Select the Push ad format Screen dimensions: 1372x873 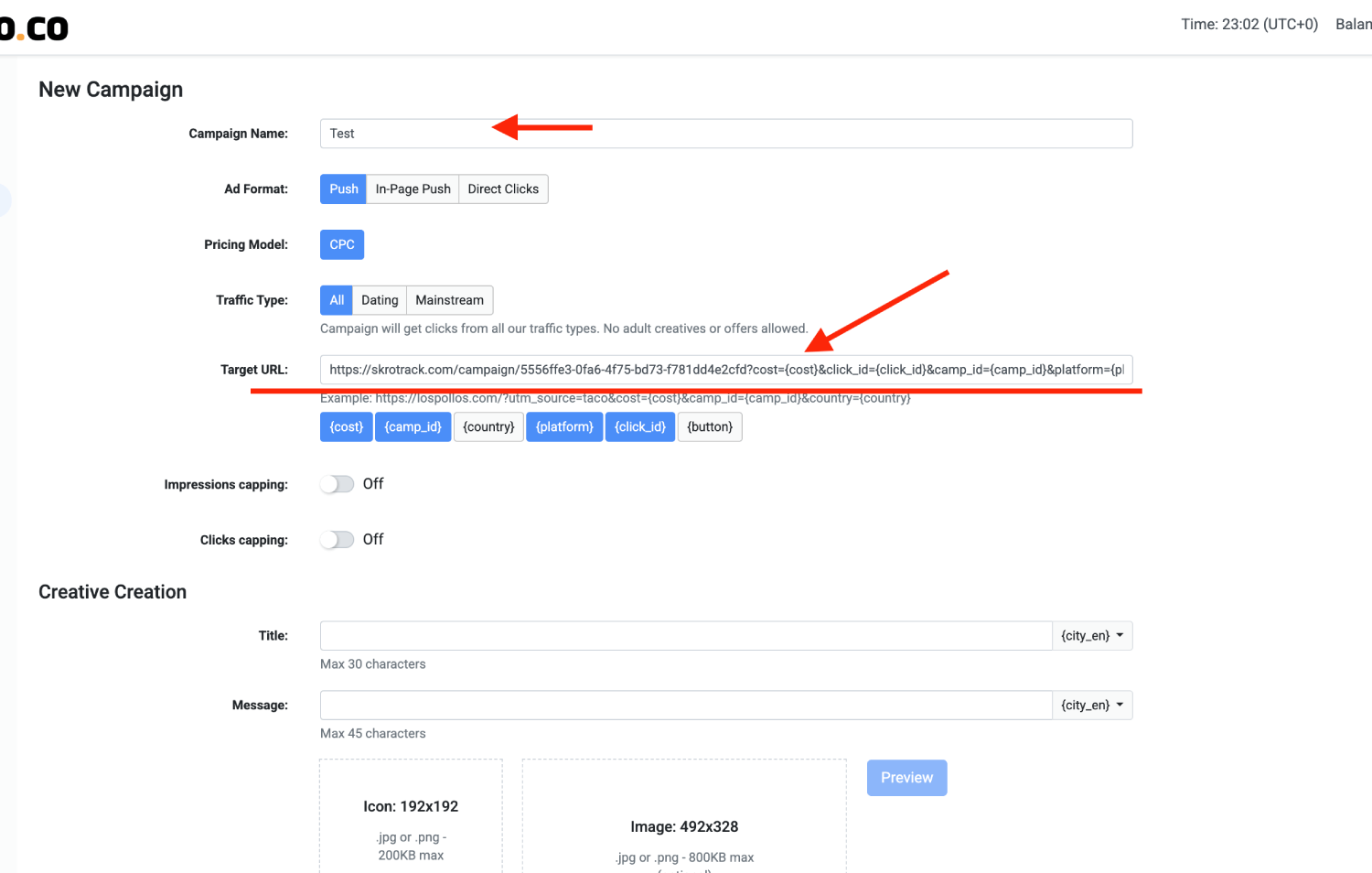coord(343,189)
